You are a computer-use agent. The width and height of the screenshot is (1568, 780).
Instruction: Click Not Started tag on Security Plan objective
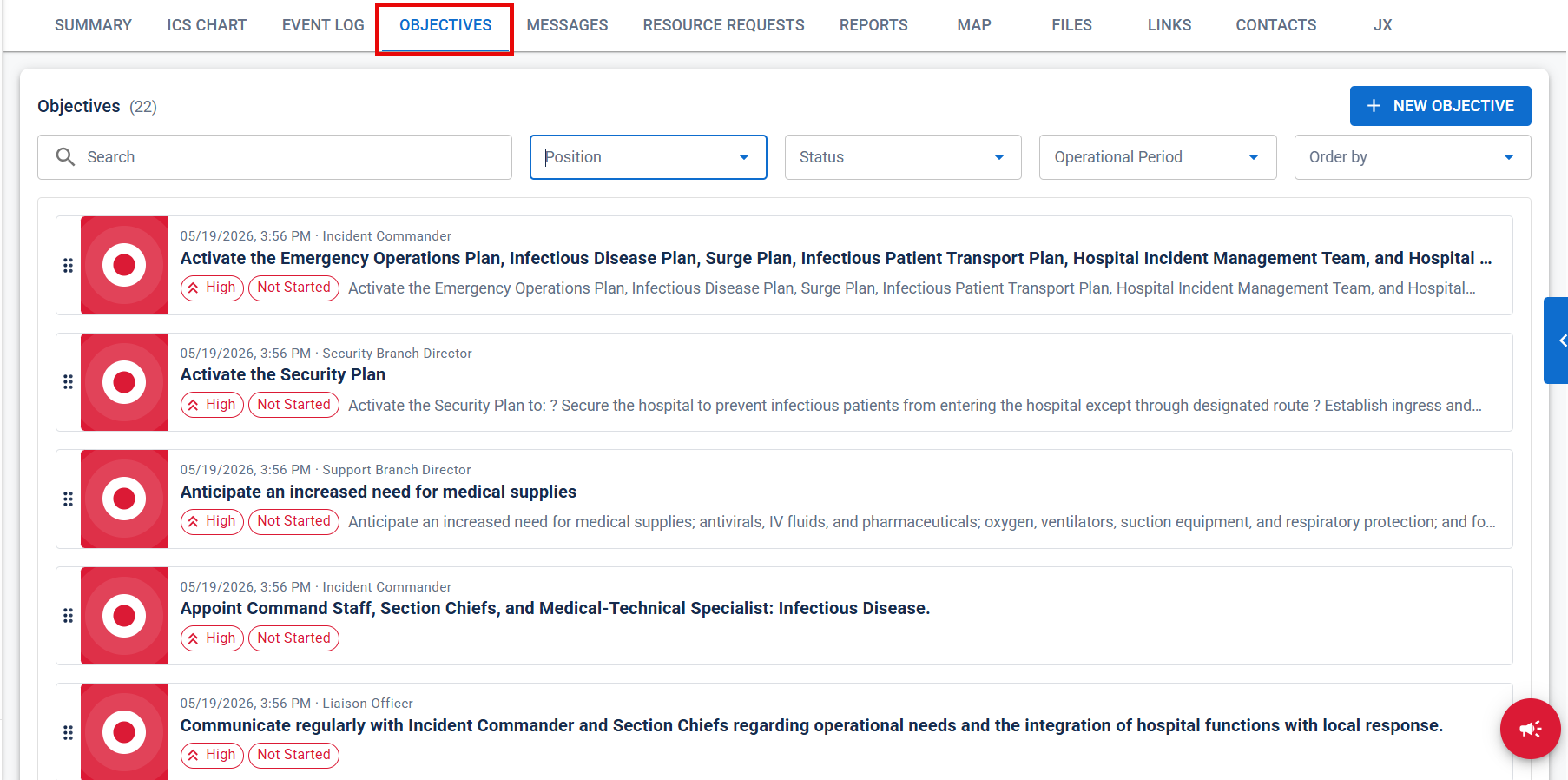[293, 405]
